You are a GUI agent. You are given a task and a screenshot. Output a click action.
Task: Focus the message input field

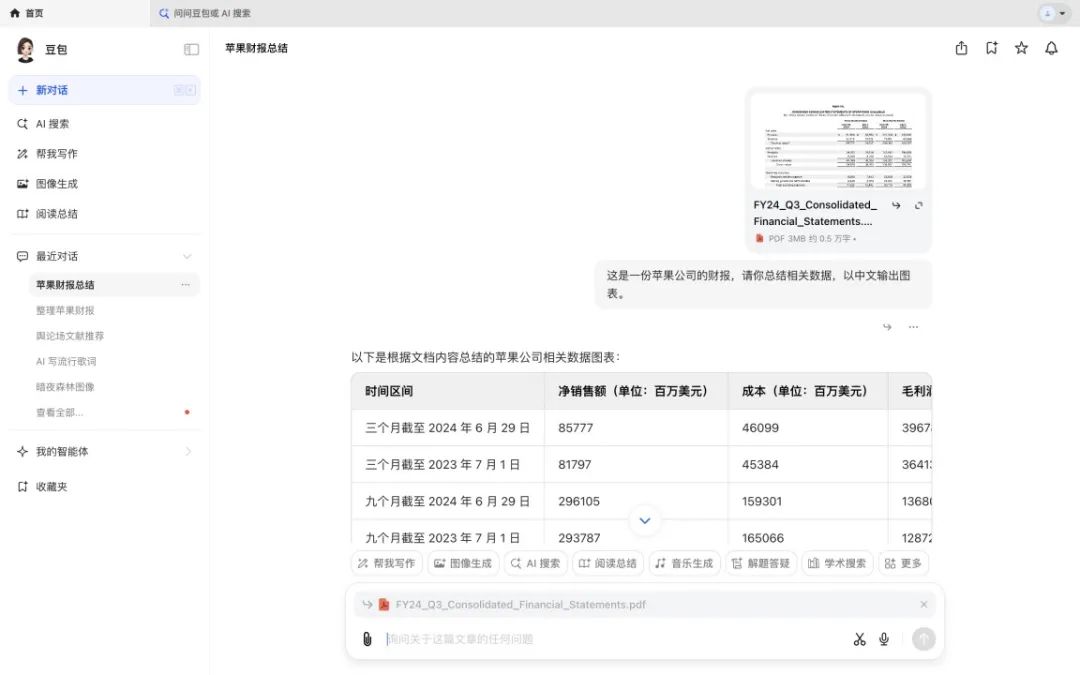[x=613, y=639]
